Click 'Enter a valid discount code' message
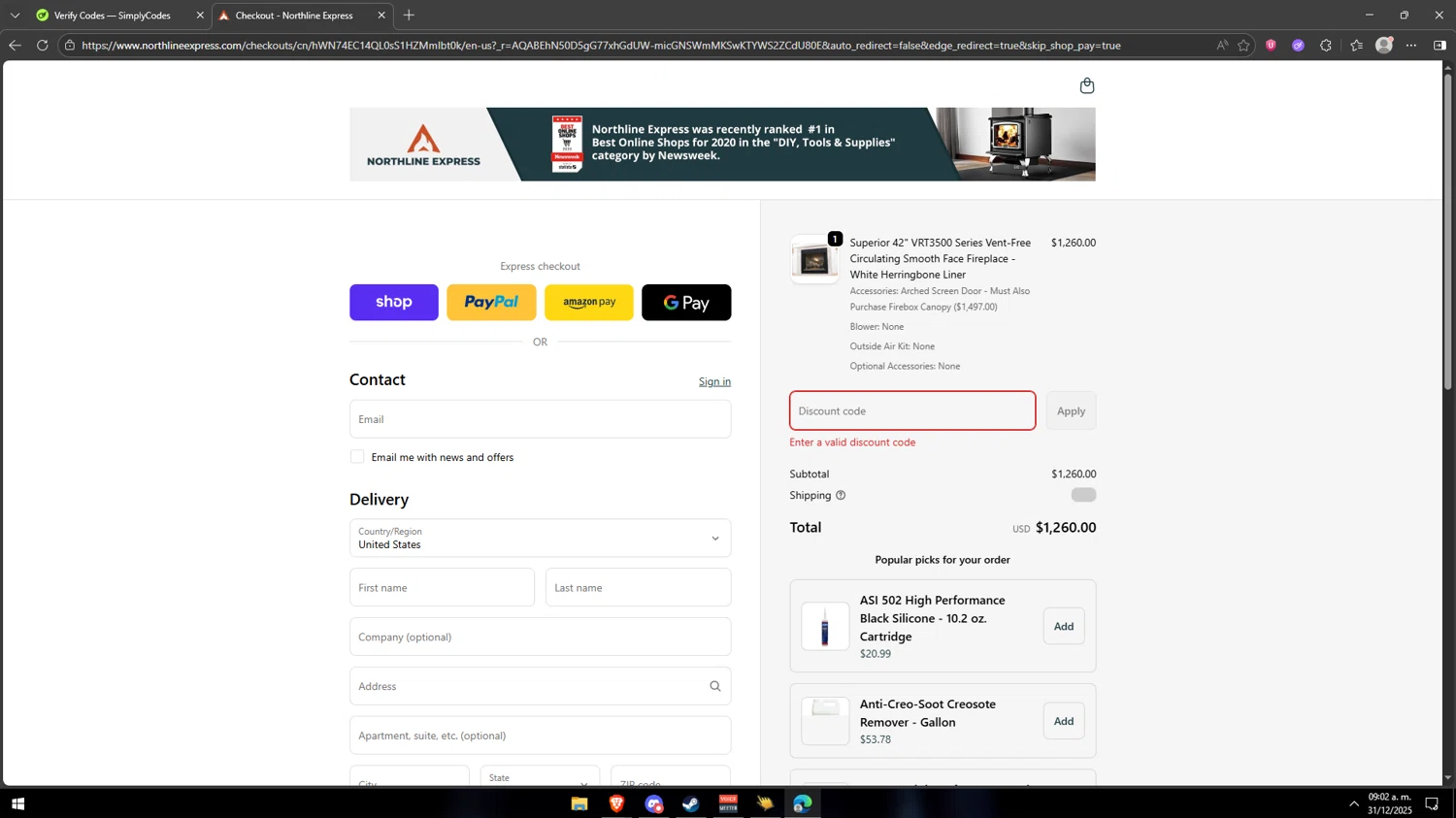 (x=852, y=442)
